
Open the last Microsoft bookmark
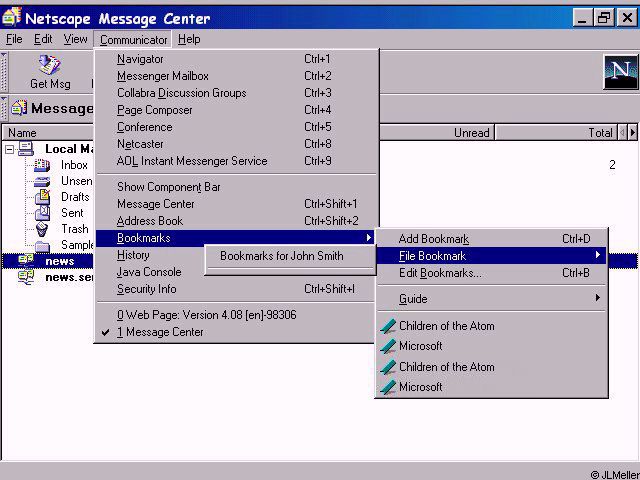[x=491, y=387]
